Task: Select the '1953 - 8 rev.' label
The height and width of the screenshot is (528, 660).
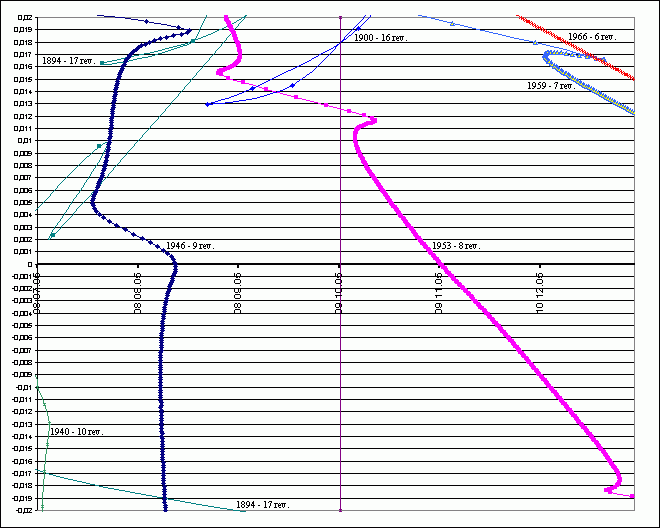Action: coord(456,245)
